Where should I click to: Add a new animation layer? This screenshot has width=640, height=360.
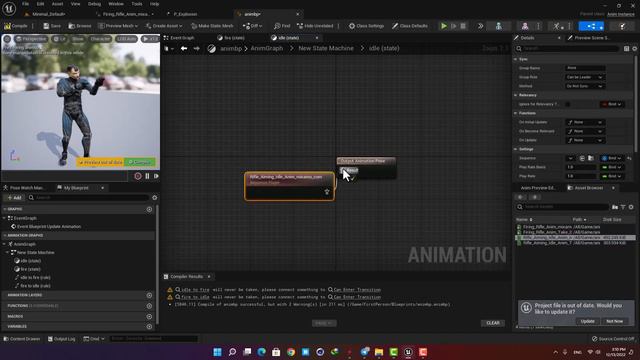(x=149, y=295)
